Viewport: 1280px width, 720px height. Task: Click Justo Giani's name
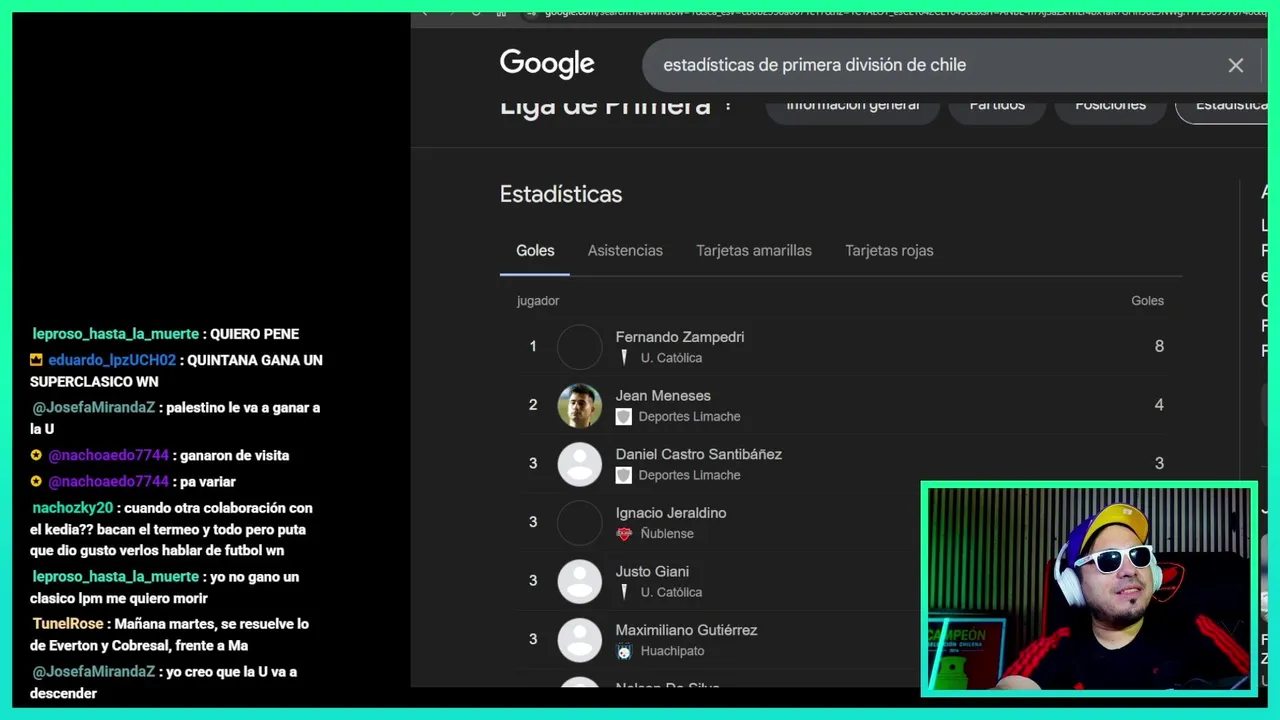pyautogui.click(x=652, y=571)
